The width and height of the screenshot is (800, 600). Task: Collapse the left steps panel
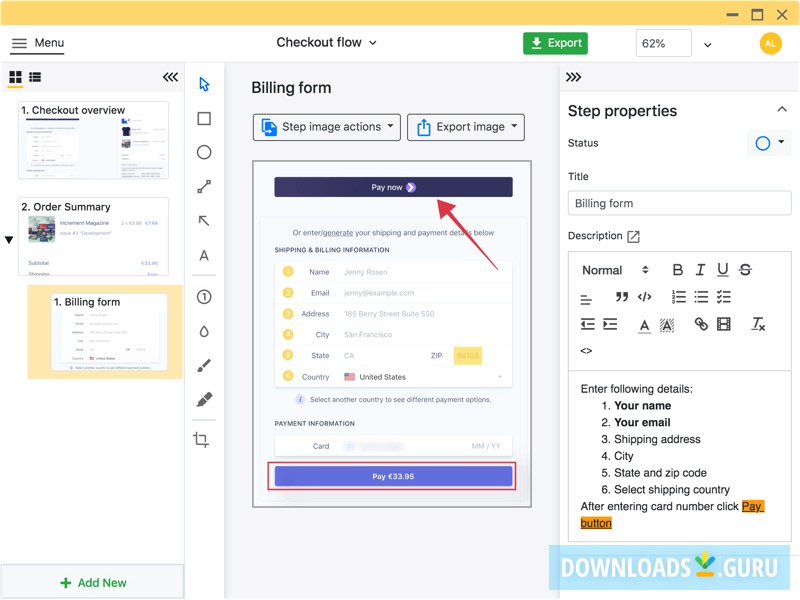click(x=170, y=77)
